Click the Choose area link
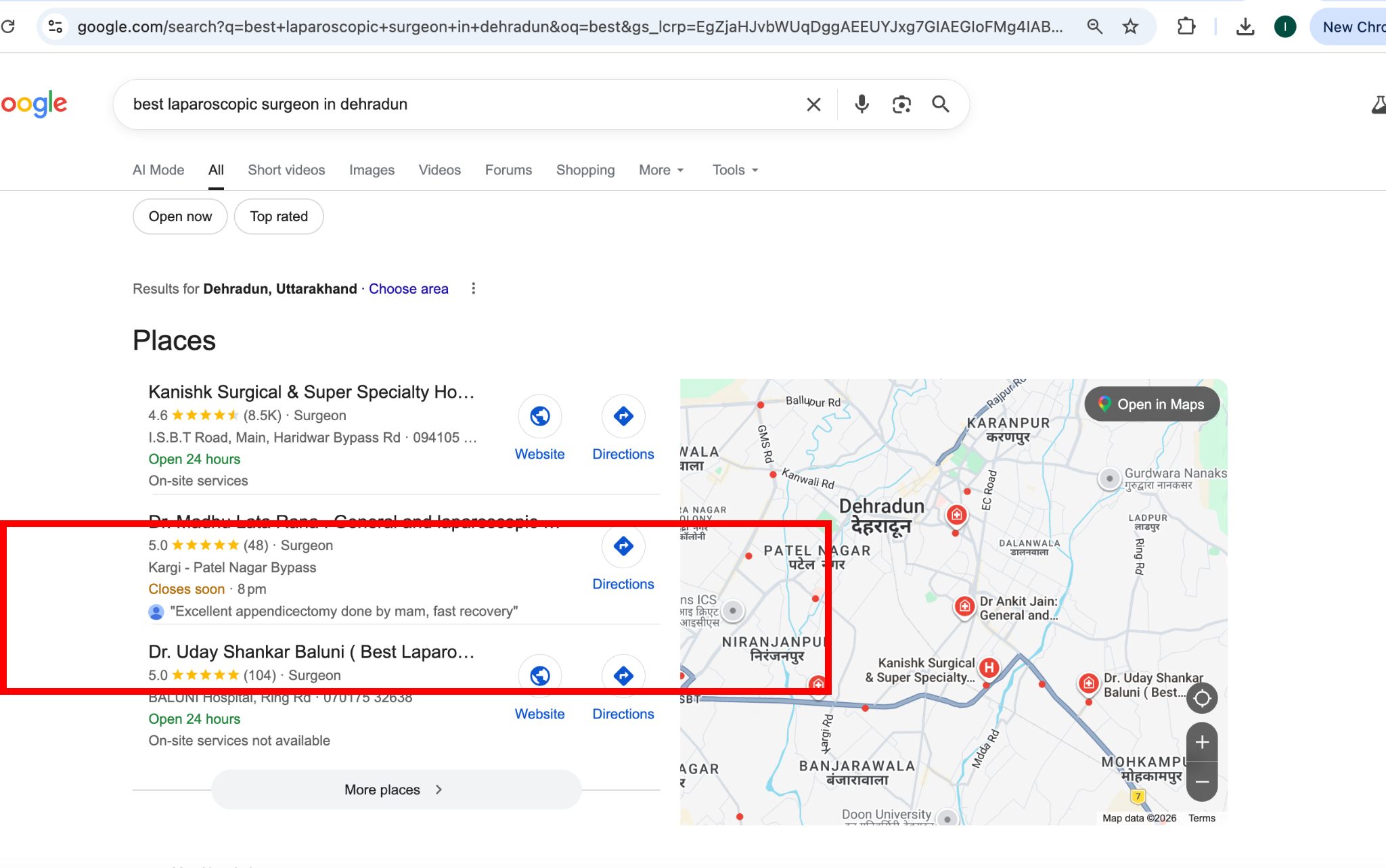Image resolution: width=1386 pixels, height=868 pixels. pyautogui.click(x=408, y=289)
